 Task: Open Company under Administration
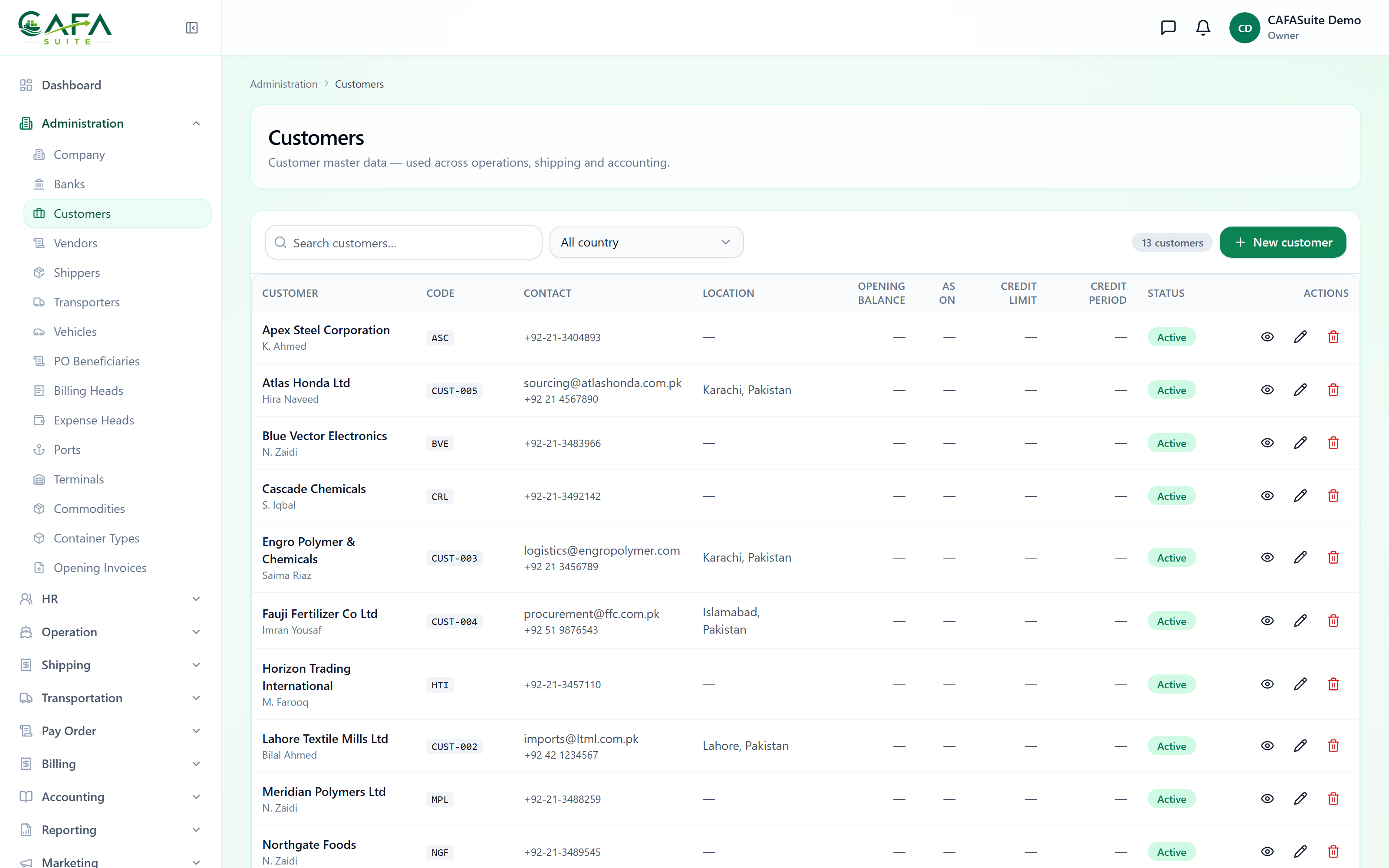click(117, 155)
